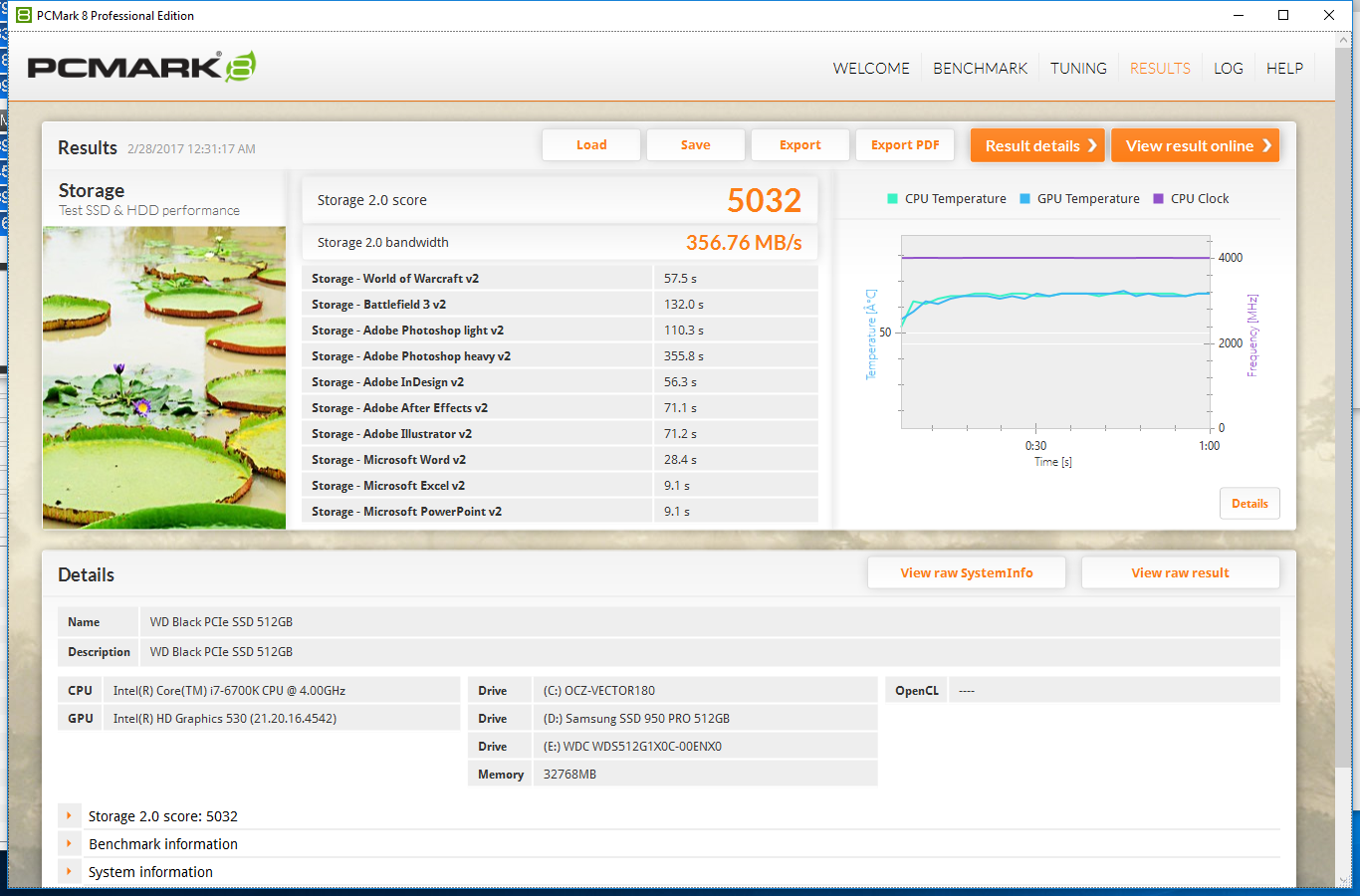The width and height of the screenshot is (1360, 896).
Task: Click arrow icon on View result online
Action: tap(1266, 145)
